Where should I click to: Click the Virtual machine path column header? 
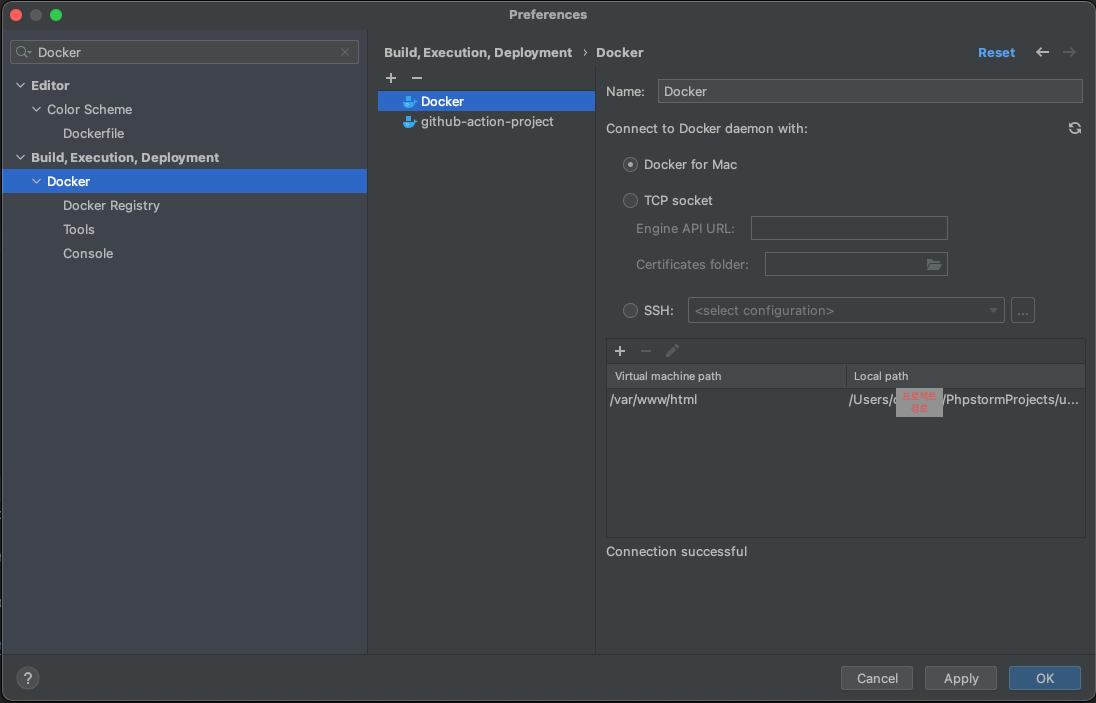(726, 376)
